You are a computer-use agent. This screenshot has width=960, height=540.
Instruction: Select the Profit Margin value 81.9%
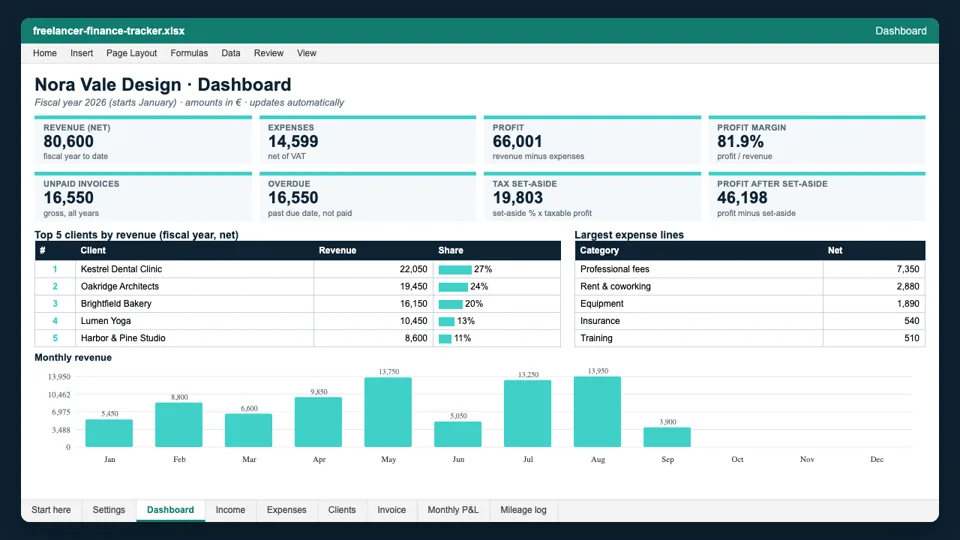740,141
